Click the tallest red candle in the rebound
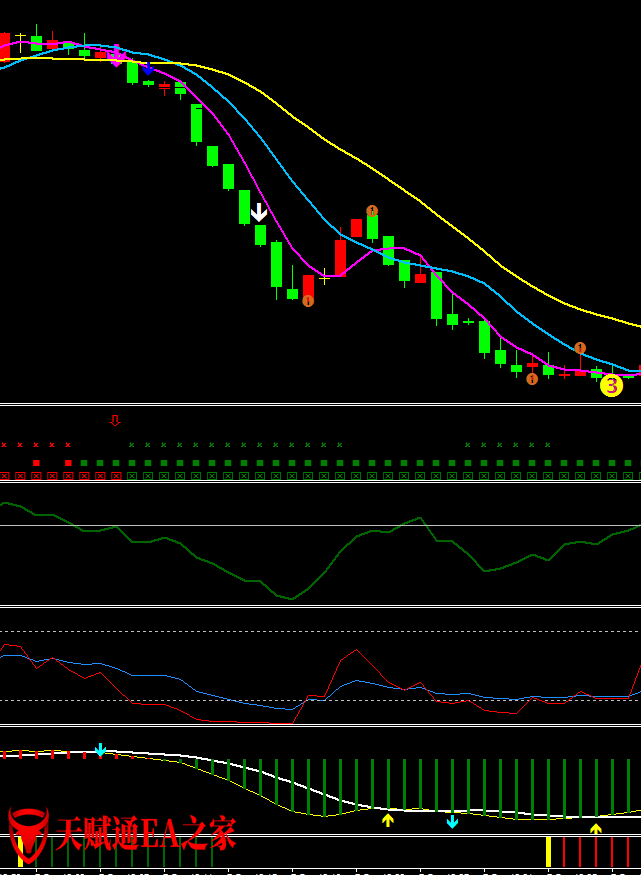The width and height of the screenshot is (641, 875). pos(340,256)
